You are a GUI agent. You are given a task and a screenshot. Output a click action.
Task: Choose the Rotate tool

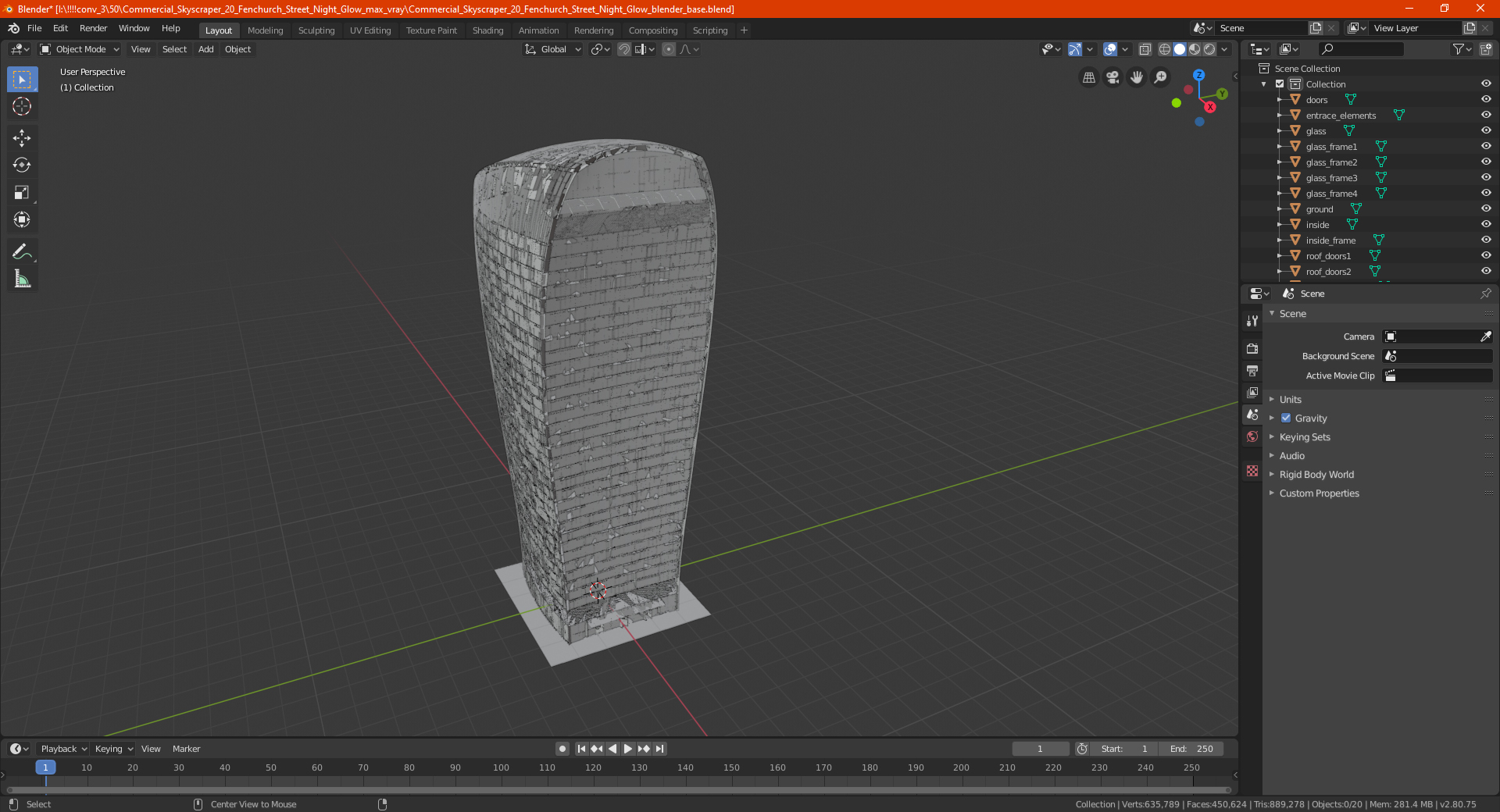tap(22, 165)
